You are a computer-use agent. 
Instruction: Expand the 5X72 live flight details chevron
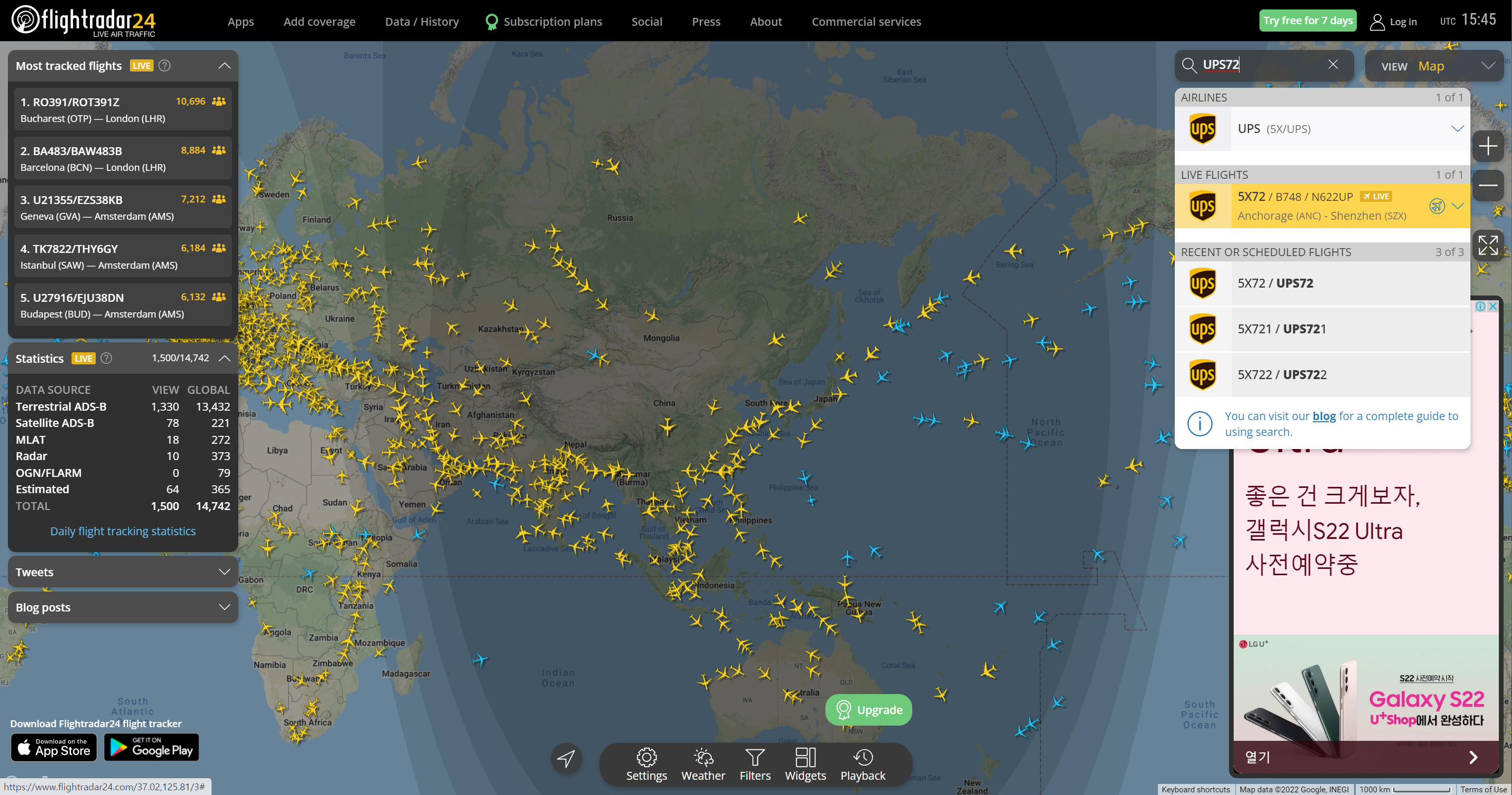pos(1458,206)
